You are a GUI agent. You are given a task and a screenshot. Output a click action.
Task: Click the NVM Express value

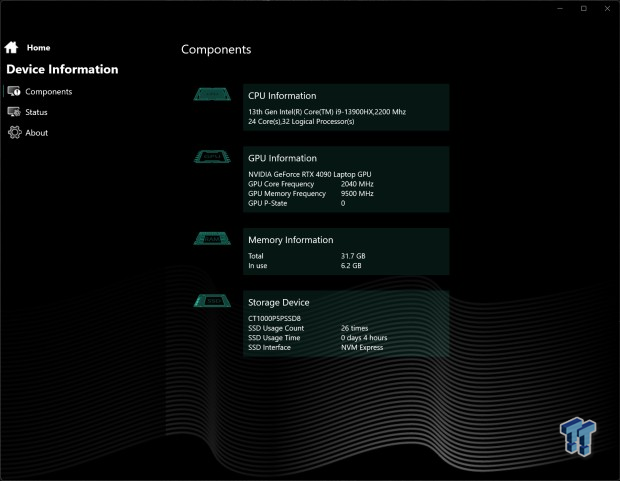point(362,347)
